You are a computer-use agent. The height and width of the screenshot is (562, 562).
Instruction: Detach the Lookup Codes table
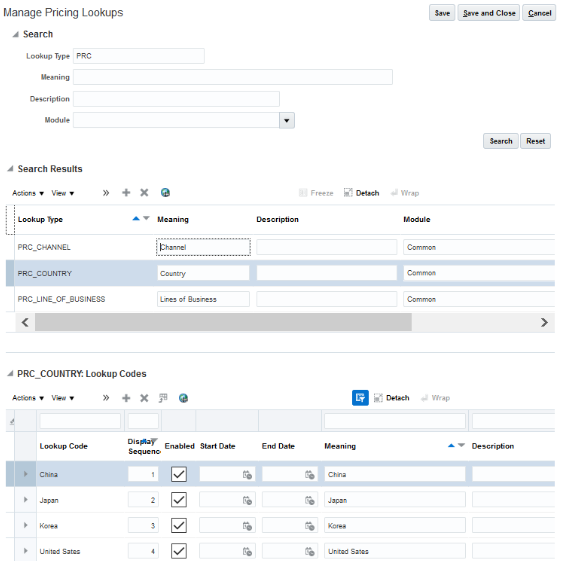[392, 398]
